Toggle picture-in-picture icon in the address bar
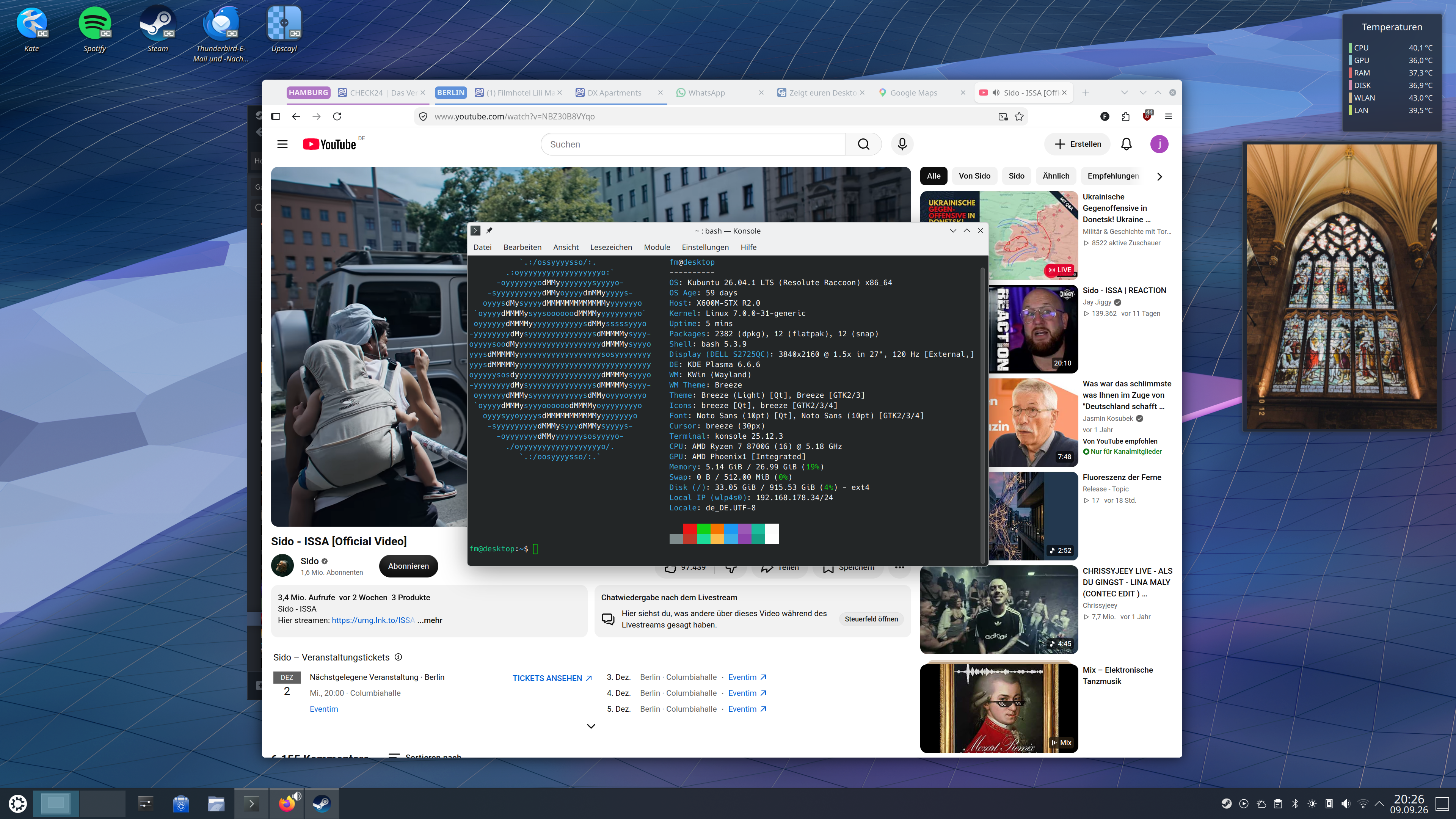This screenshot has width=1456, height=819. [1003, 116]
